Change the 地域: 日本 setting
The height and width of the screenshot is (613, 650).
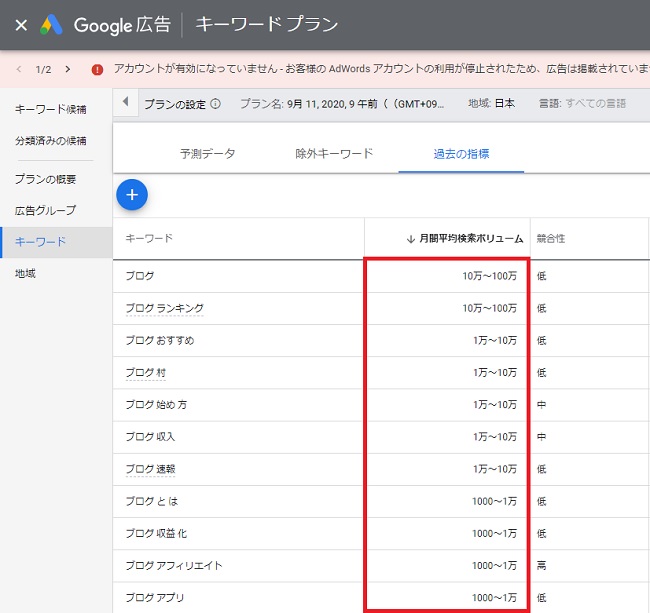click(x=492, y=103)
